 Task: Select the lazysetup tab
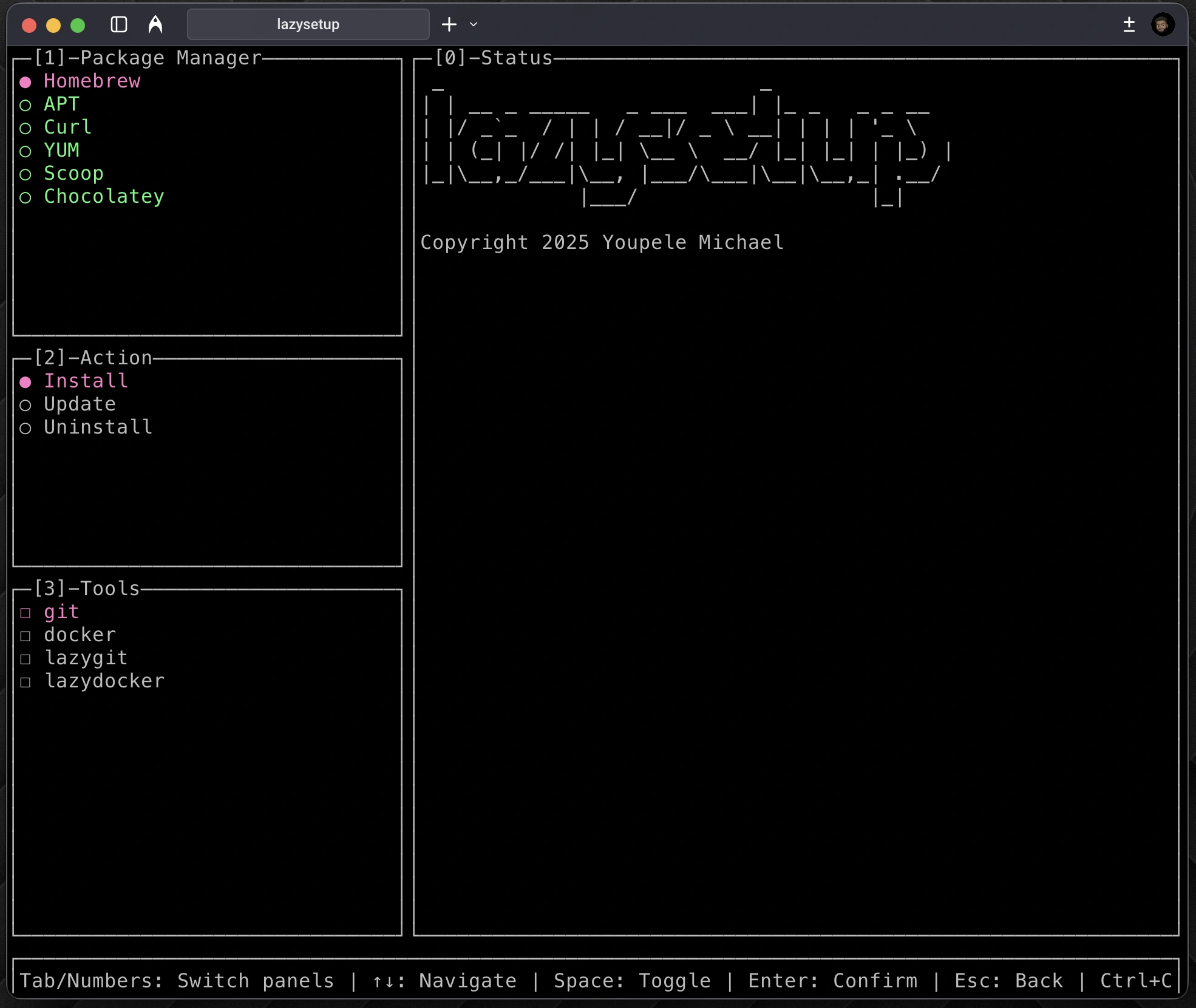(308, 24)
